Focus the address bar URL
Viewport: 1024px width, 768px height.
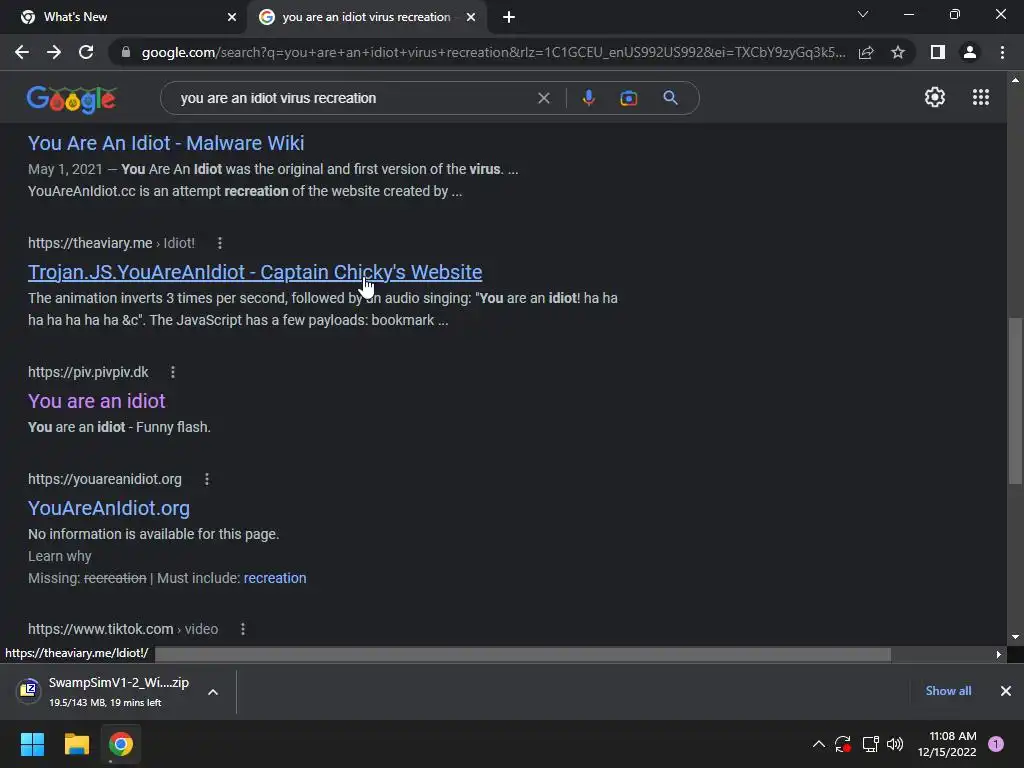pyautogui.click(x=493, y=52)
